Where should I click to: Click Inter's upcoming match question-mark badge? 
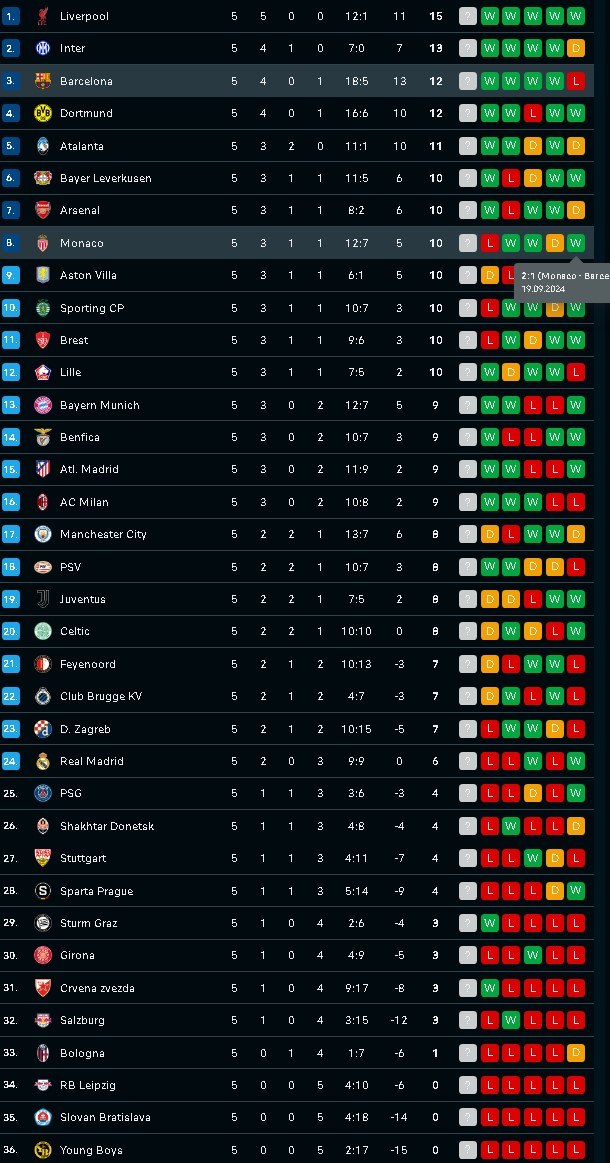click(468, 48)
